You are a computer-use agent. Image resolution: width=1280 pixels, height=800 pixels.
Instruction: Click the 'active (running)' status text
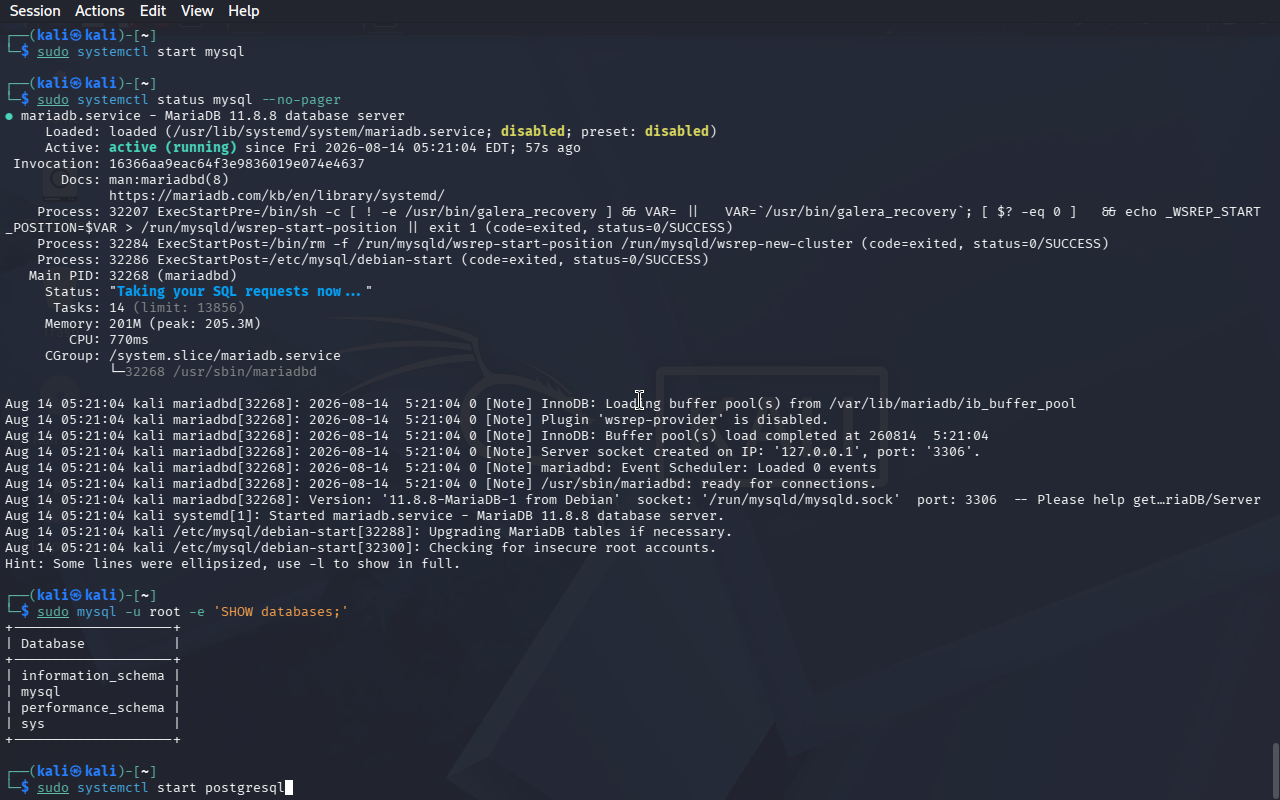point(173,148)
